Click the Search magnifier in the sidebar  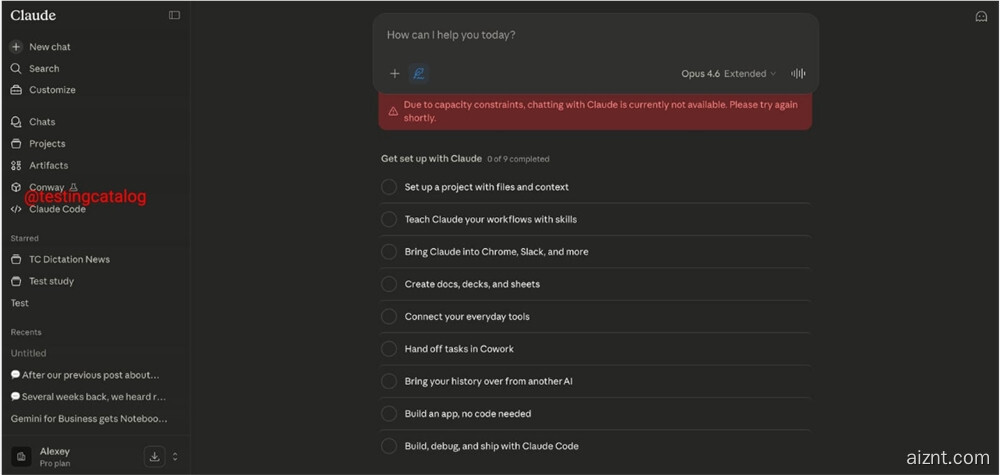pyautogui.click(x=16, y=69)
